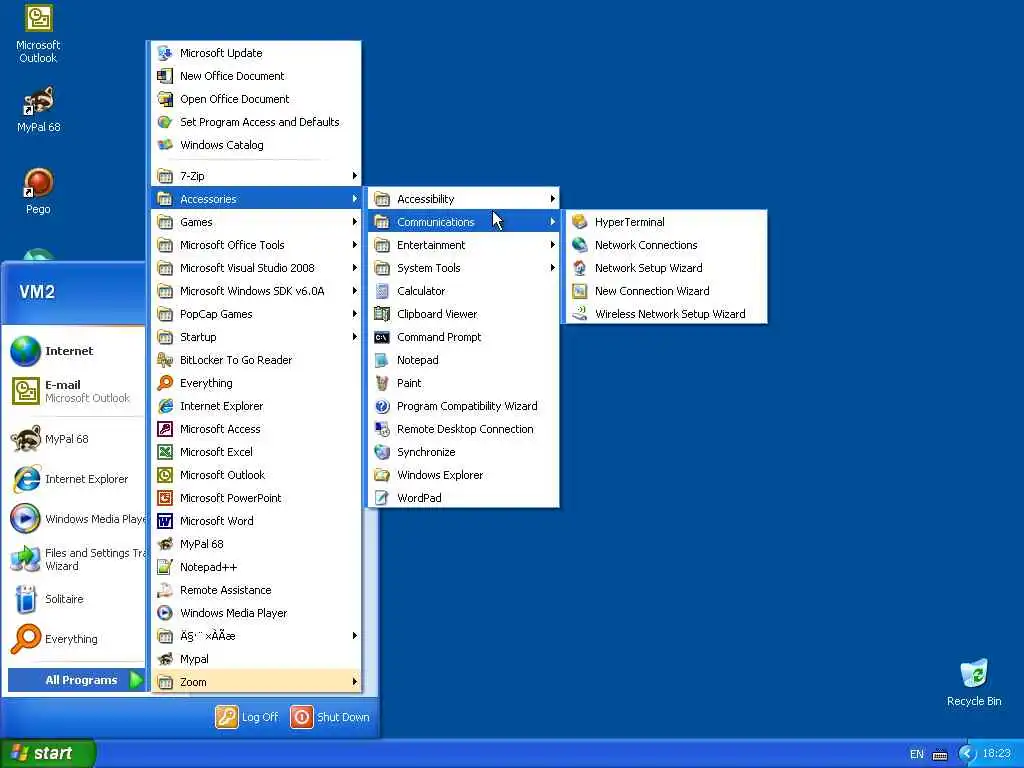1024x768 pixels.
Task: Expand PopCap Games submenu arrow
Action: click(355, 313)
